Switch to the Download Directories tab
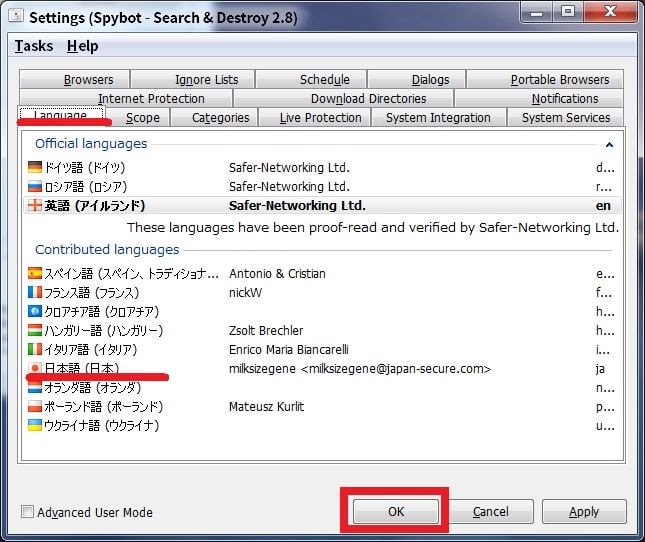 343,98
